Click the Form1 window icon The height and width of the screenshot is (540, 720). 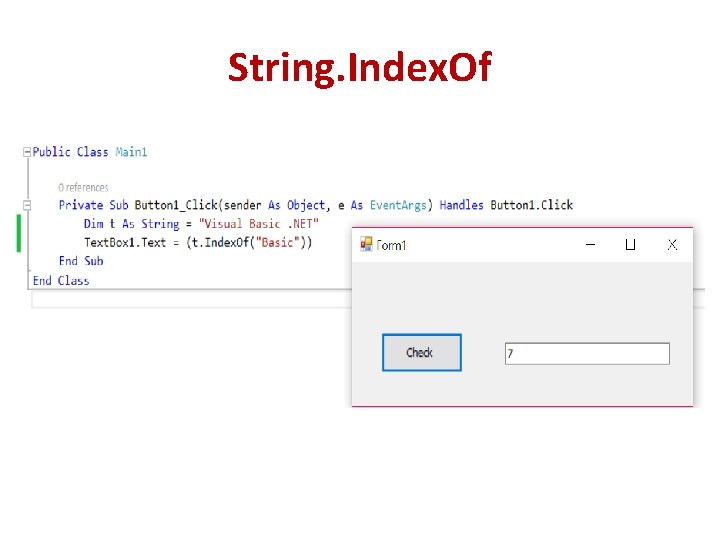pos(366,244)
